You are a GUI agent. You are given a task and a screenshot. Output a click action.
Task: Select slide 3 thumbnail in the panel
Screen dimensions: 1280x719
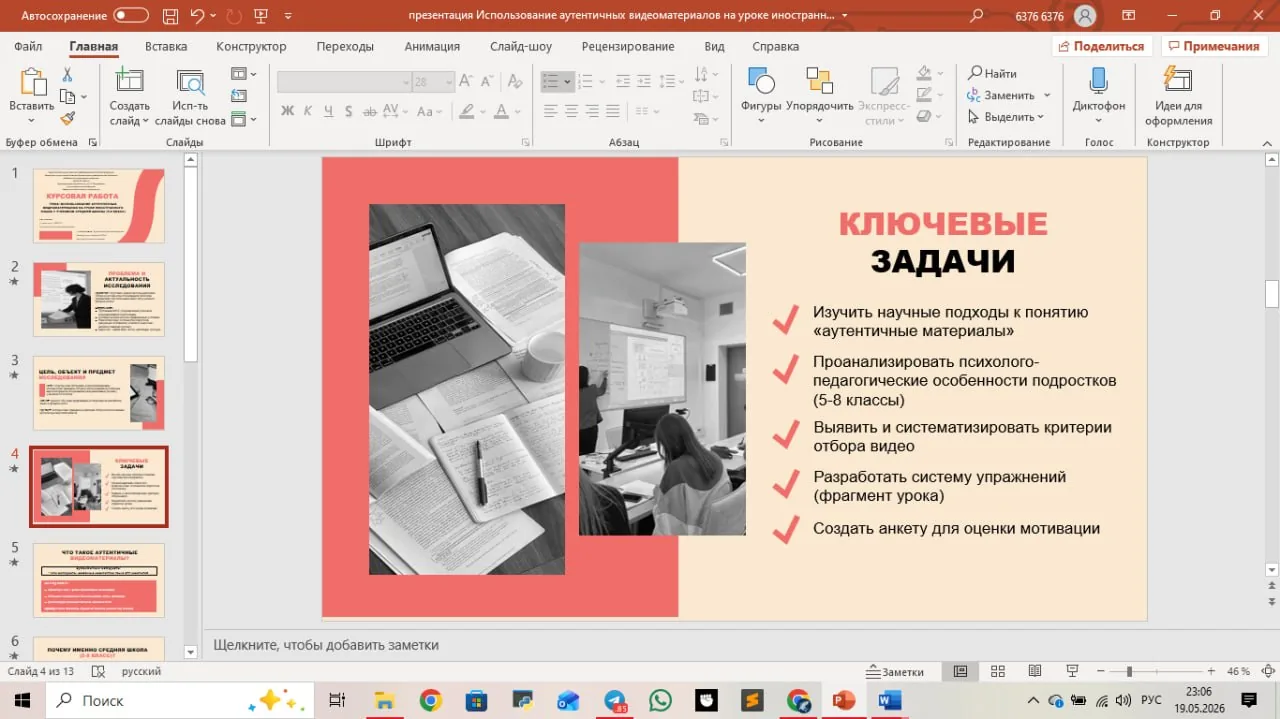point(99,393)
